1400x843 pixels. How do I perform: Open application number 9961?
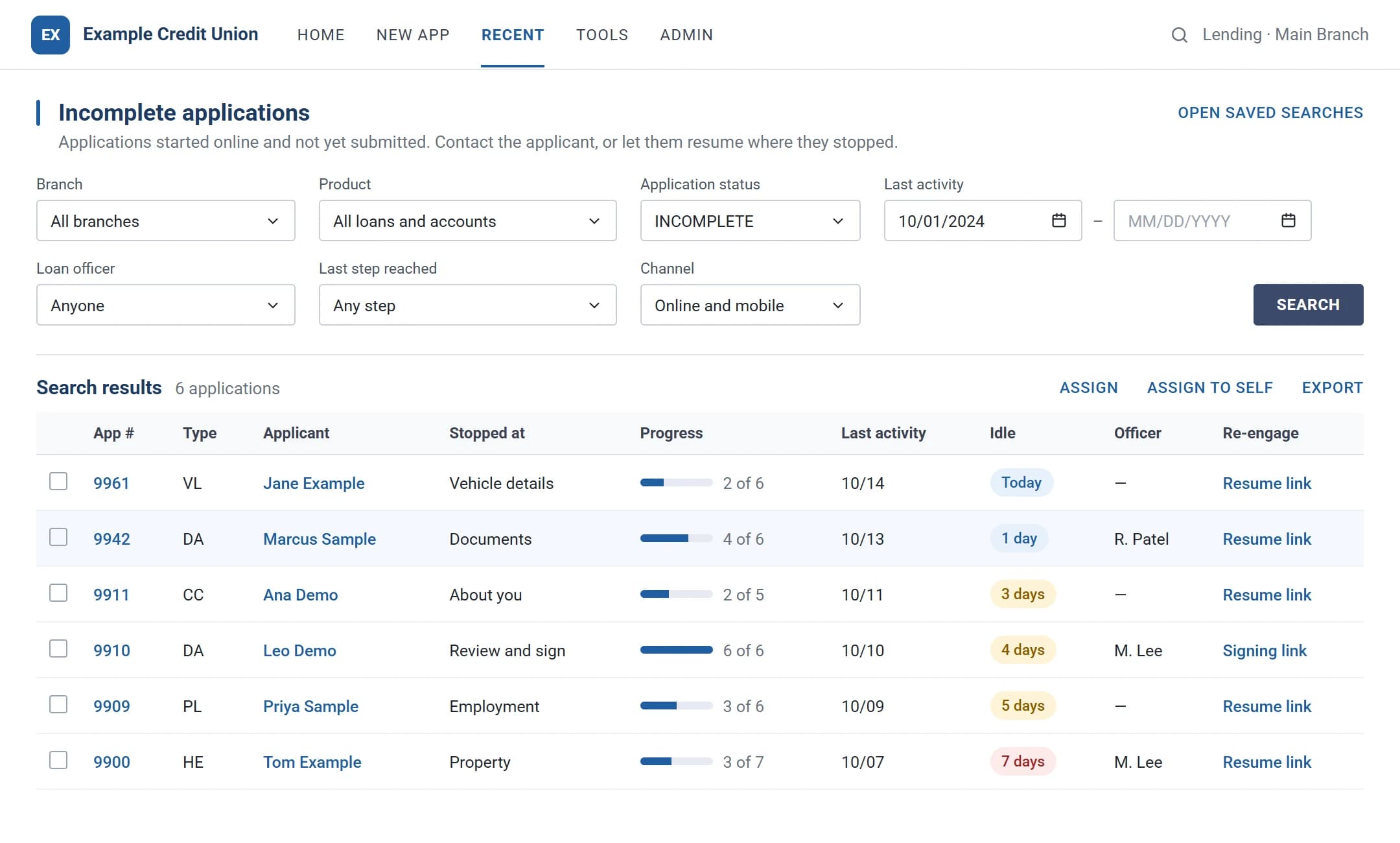[111, 483]
